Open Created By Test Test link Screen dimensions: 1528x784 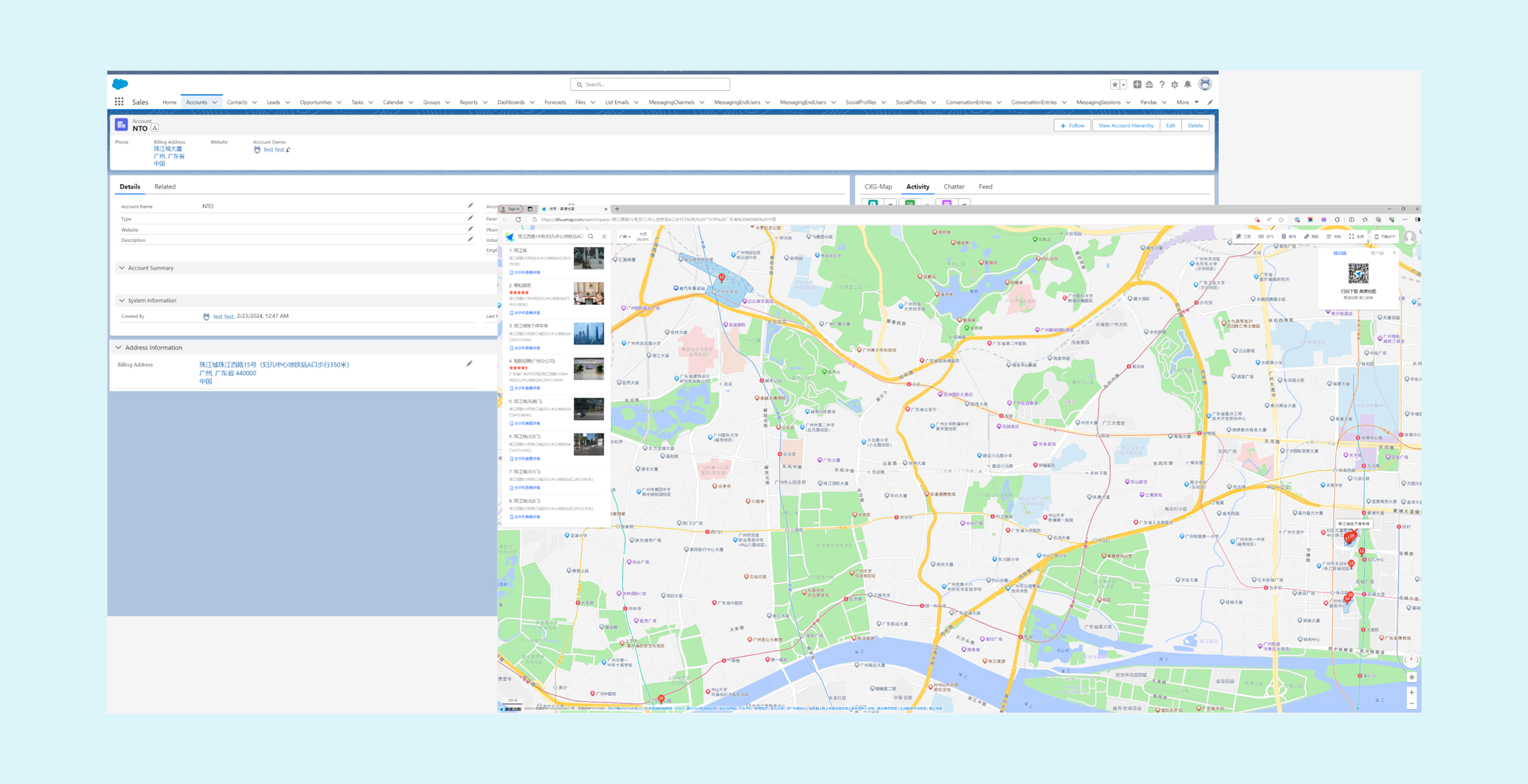click(223, 317)
